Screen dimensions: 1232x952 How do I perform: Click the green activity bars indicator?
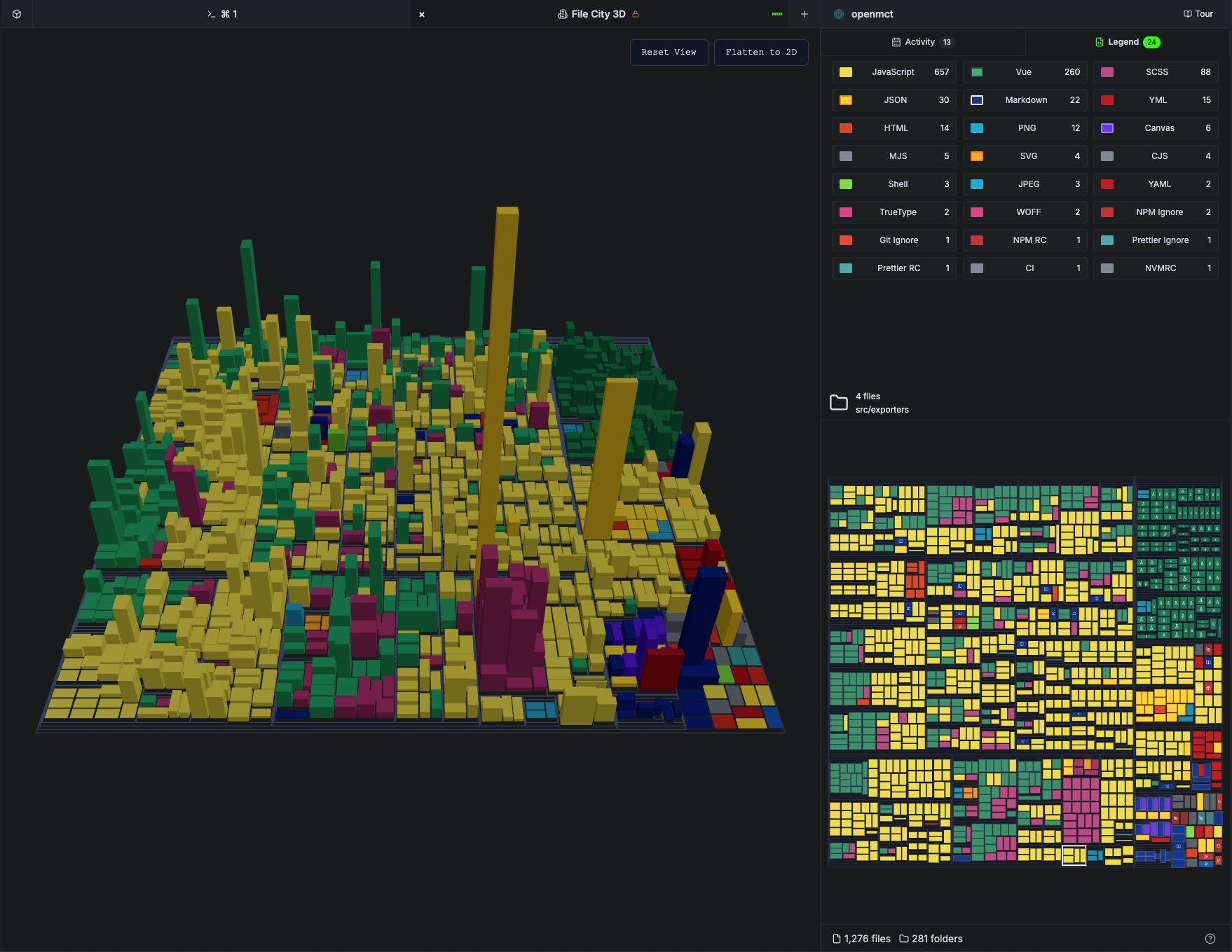pyautogui.click(x=776, y=13)
